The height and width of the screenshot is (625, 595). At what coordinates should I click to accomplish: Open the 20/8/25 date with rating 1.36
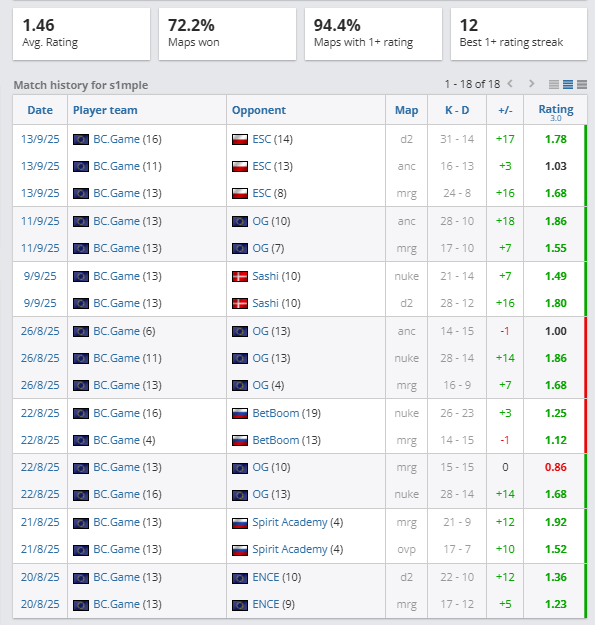click(x=40, y=577)
